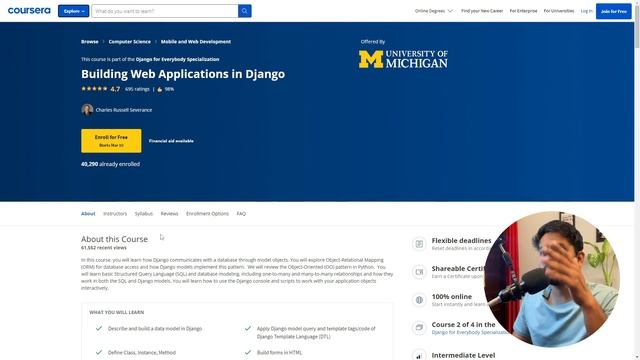Click the checkmark beside 'Build forms in HTML'
Screen dimensions: 640x360
pyautogui.click(x=248, y=352)
